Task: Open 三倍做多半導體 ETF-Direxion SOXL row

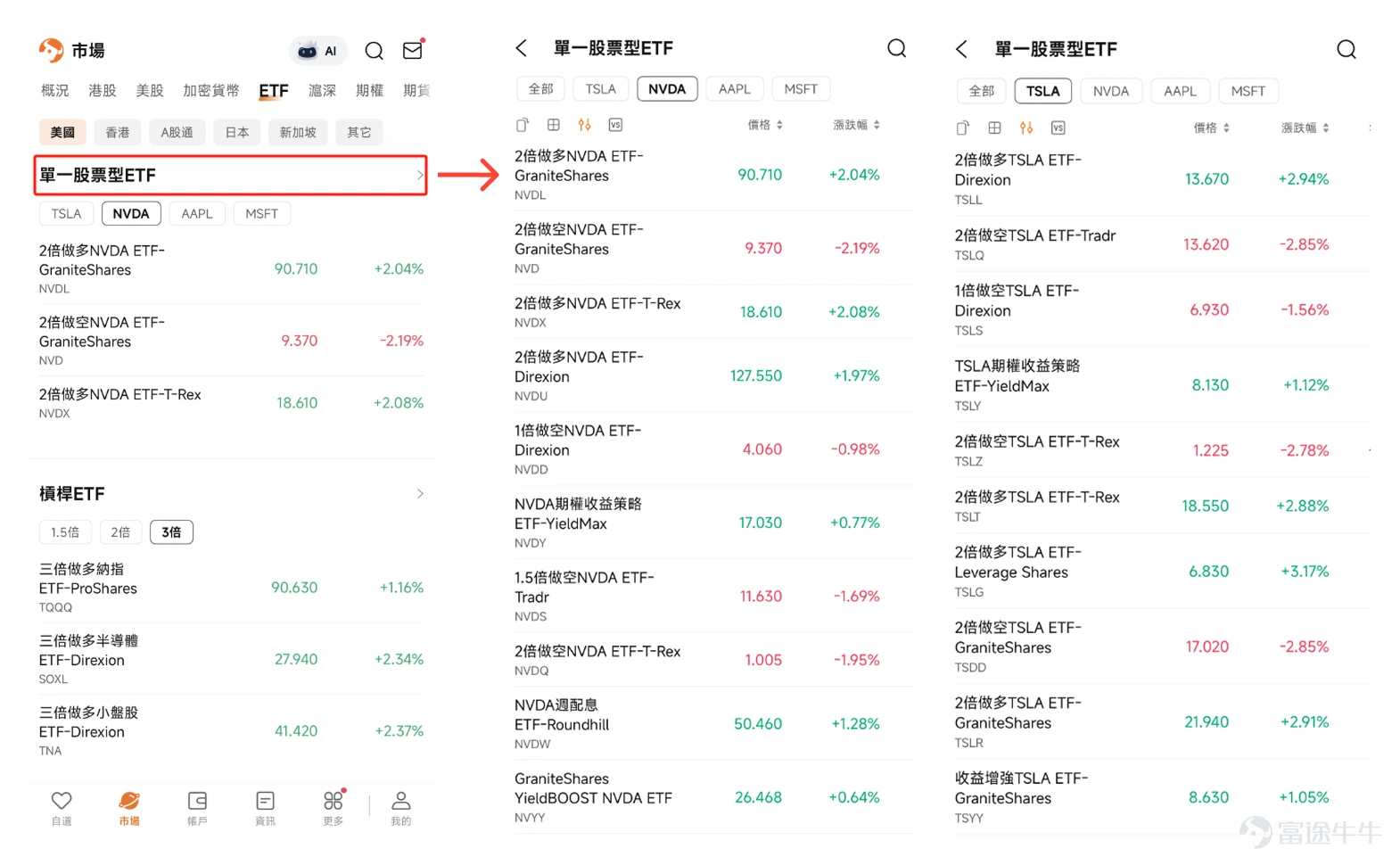Action: pyautogui.click(x=231, y=659)
